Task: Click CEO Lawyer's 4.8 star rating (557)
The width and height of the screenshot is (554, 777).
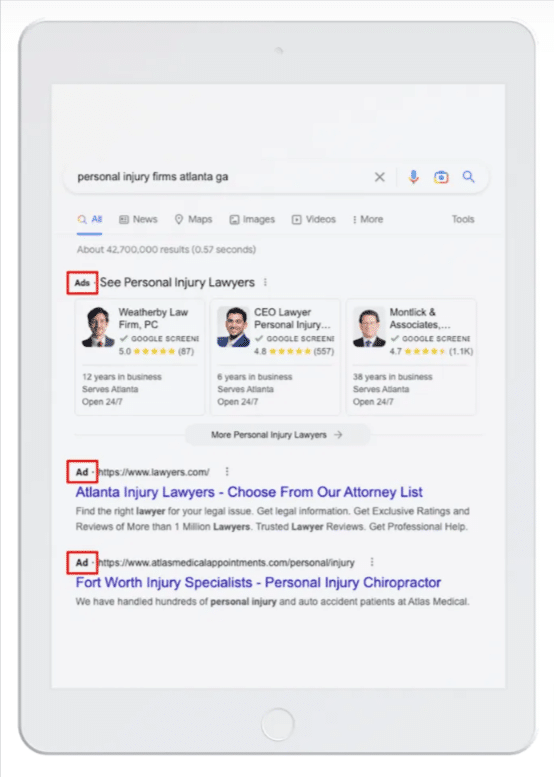Action: (294, 351)
